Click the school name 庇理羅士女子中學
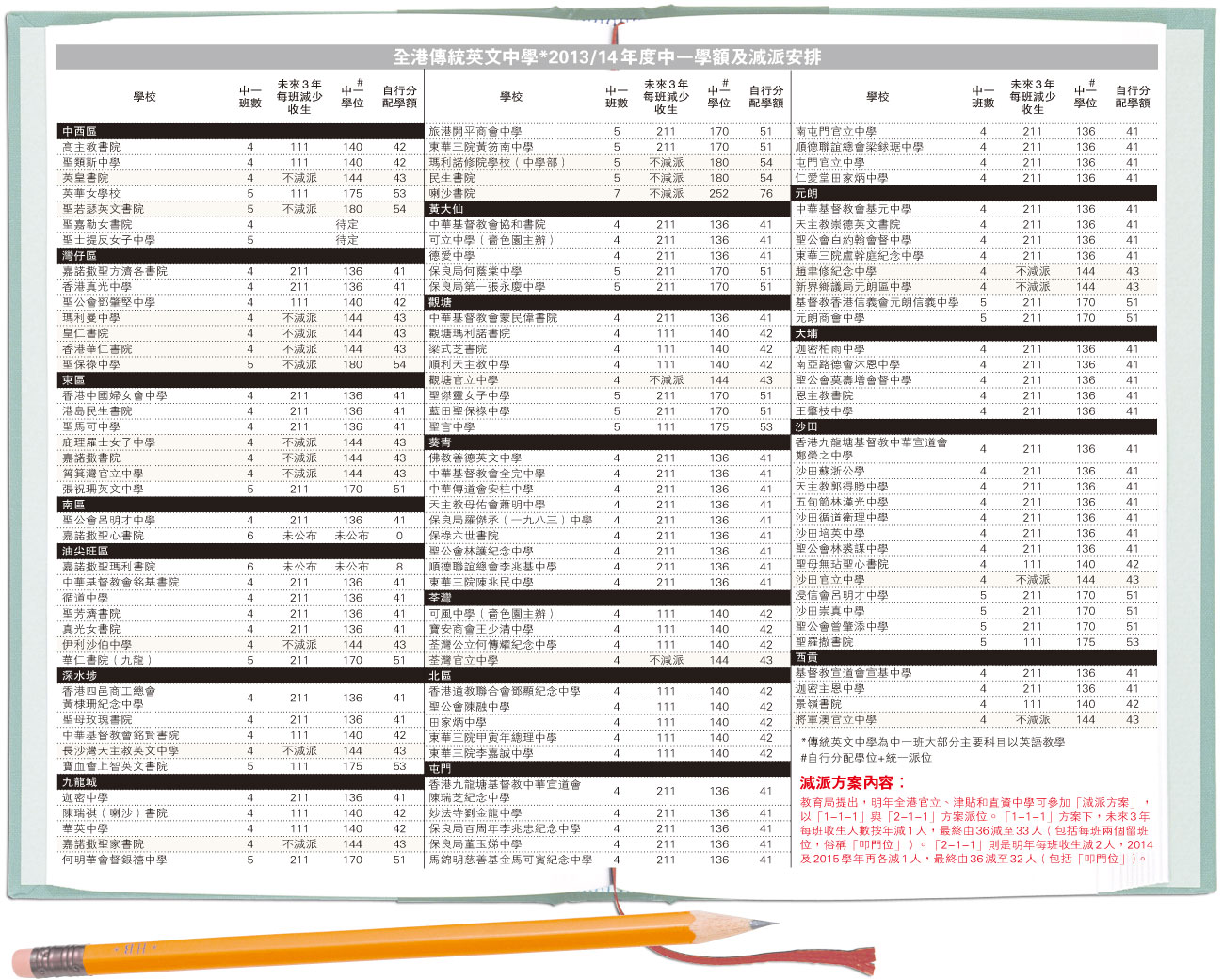Image resolution: width=1223 pixels, height=980 pixels. (109, 442)
